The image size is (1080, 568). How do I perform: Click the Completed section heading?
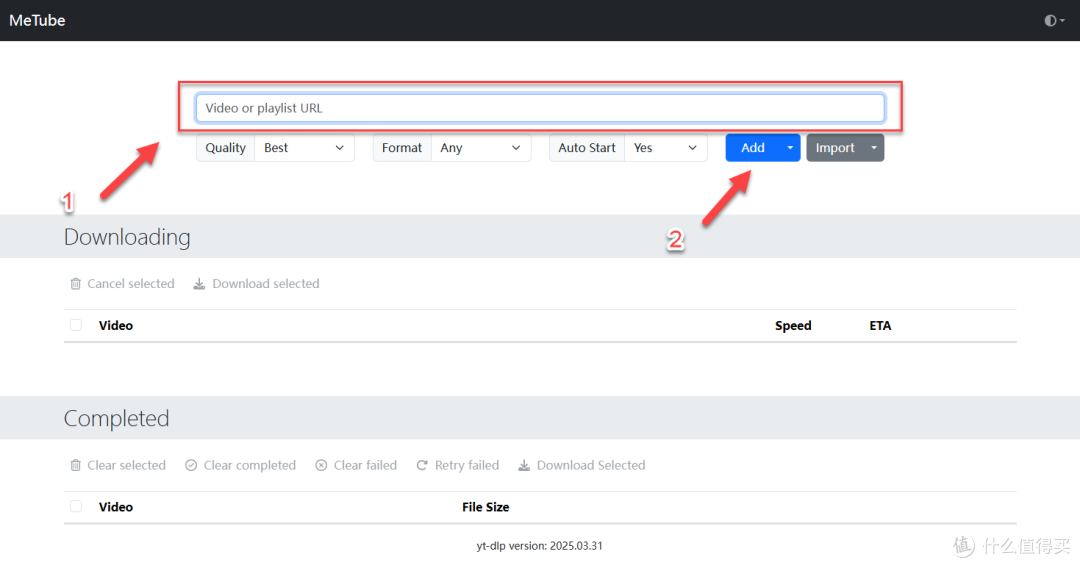pos(116,419)
